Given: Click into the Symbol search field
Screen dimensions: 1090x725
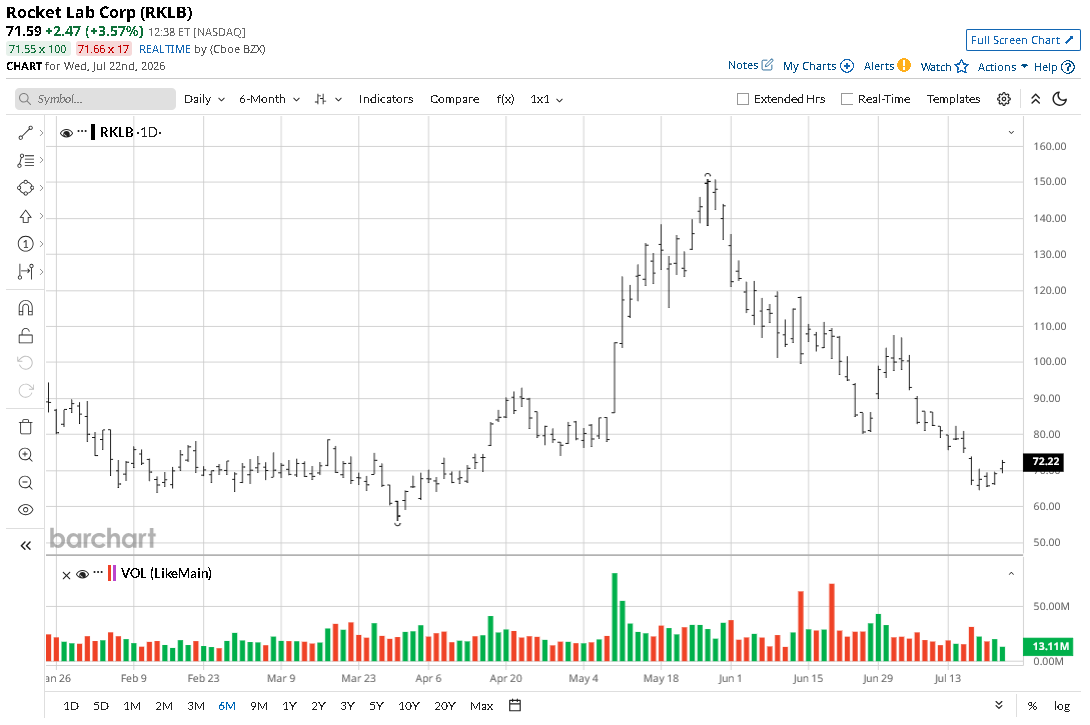Looking at the screenshot, I should point(95,99).
